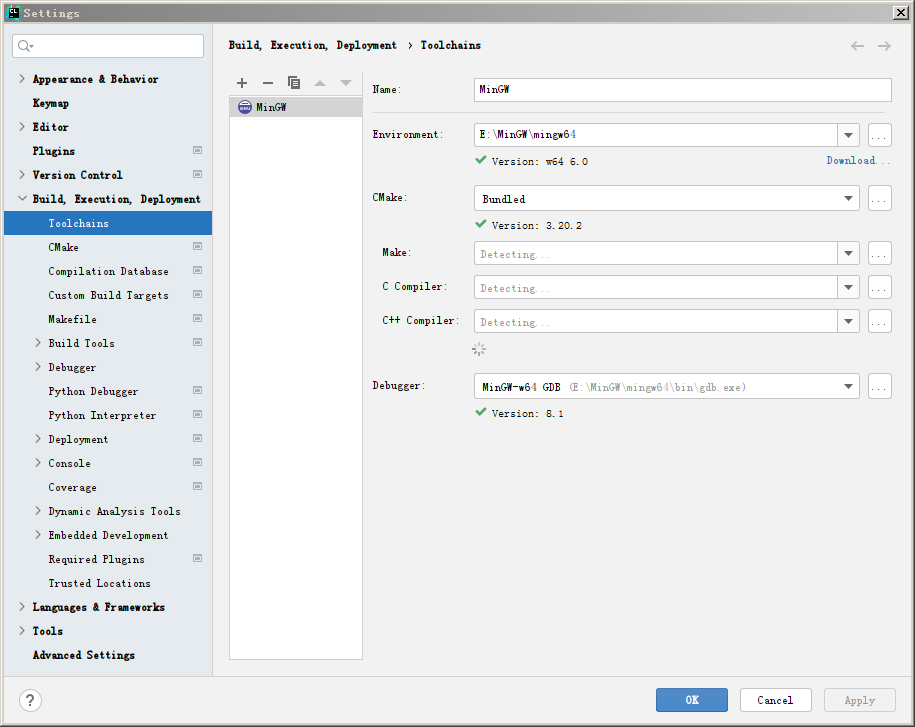This screenshot has height=727, width=915.
Task: Expand the Build Tools node
Action: [x=38, y=342]
